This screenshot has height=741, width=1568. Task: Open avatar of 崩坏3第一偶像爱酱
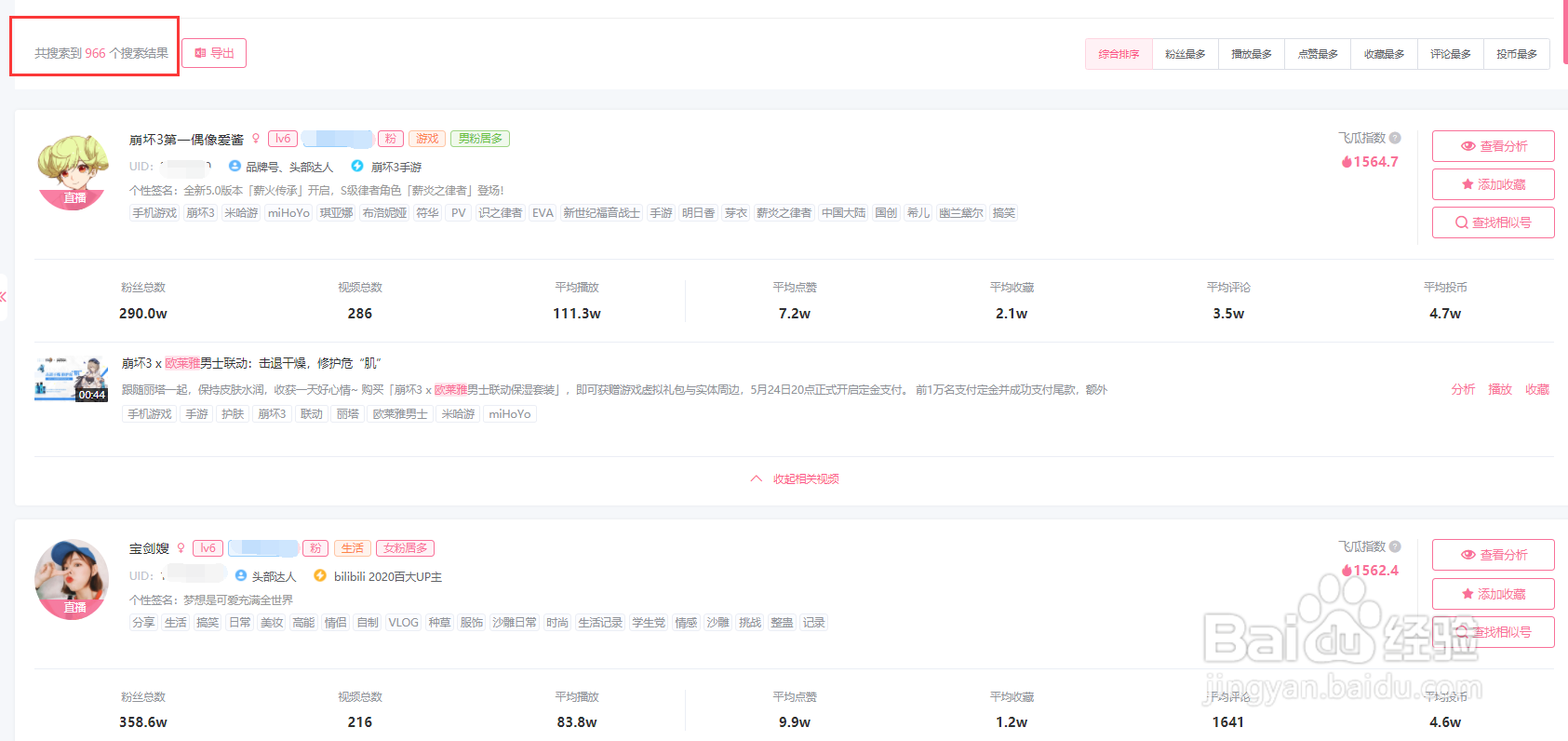74,172
